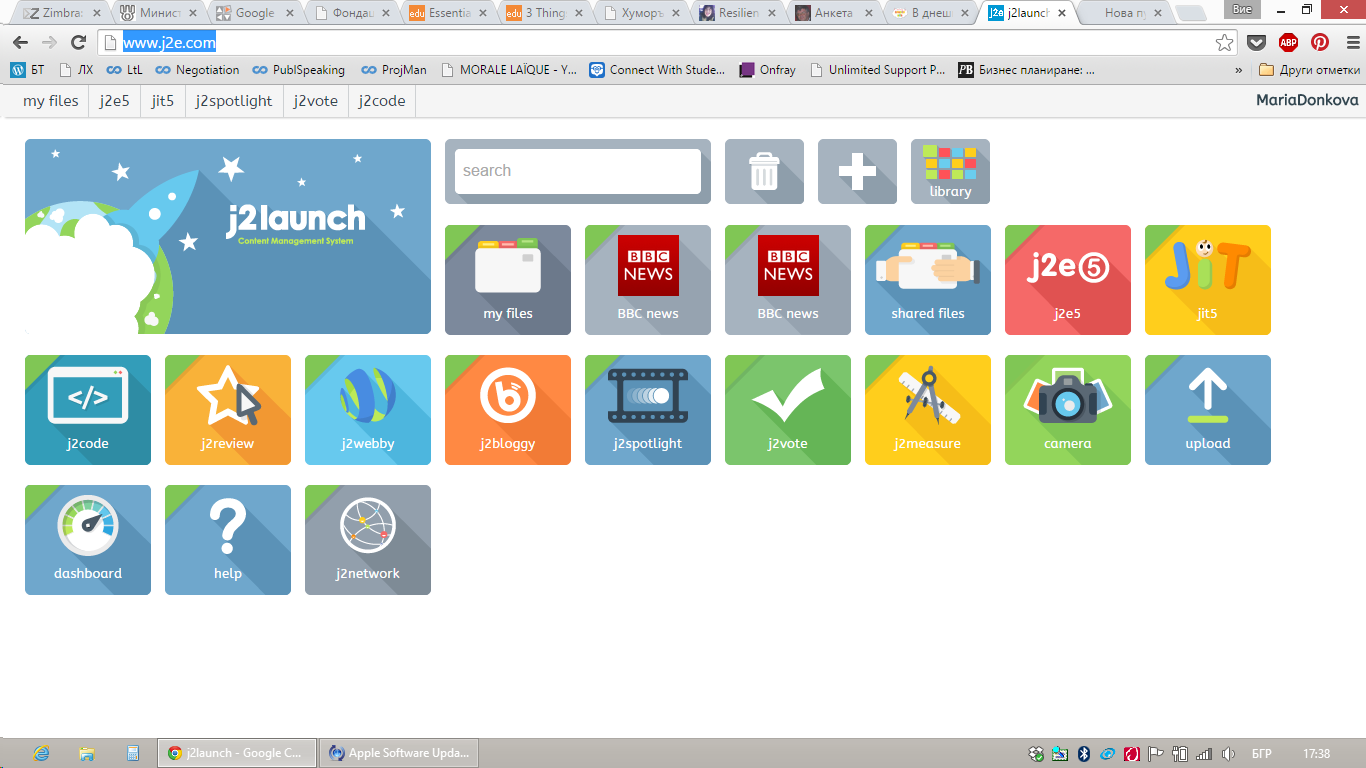Switch to the Zimbra tab

coord(61,14)
